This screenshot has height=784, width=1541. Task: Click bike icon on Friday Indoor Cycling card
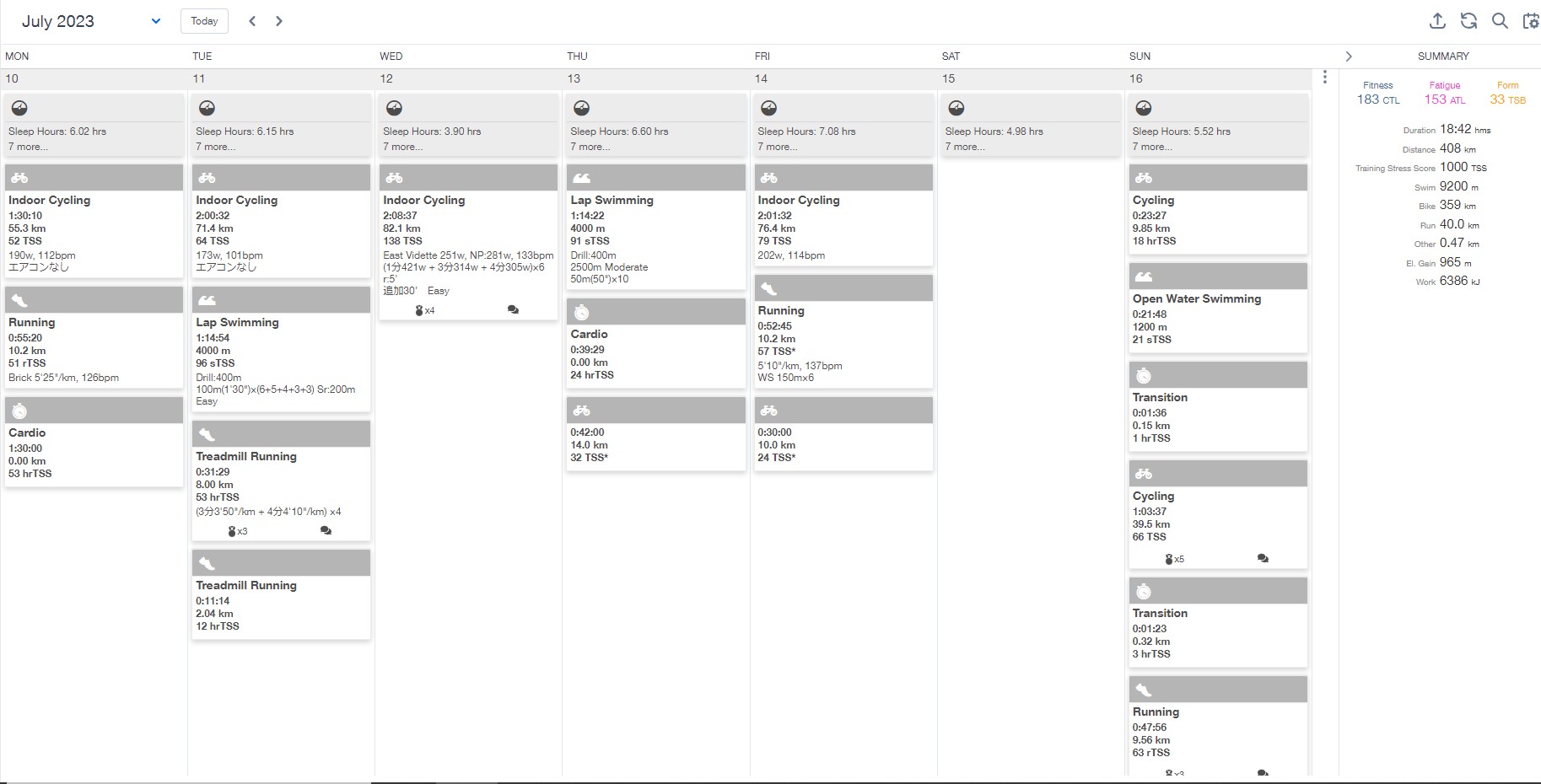768,178
